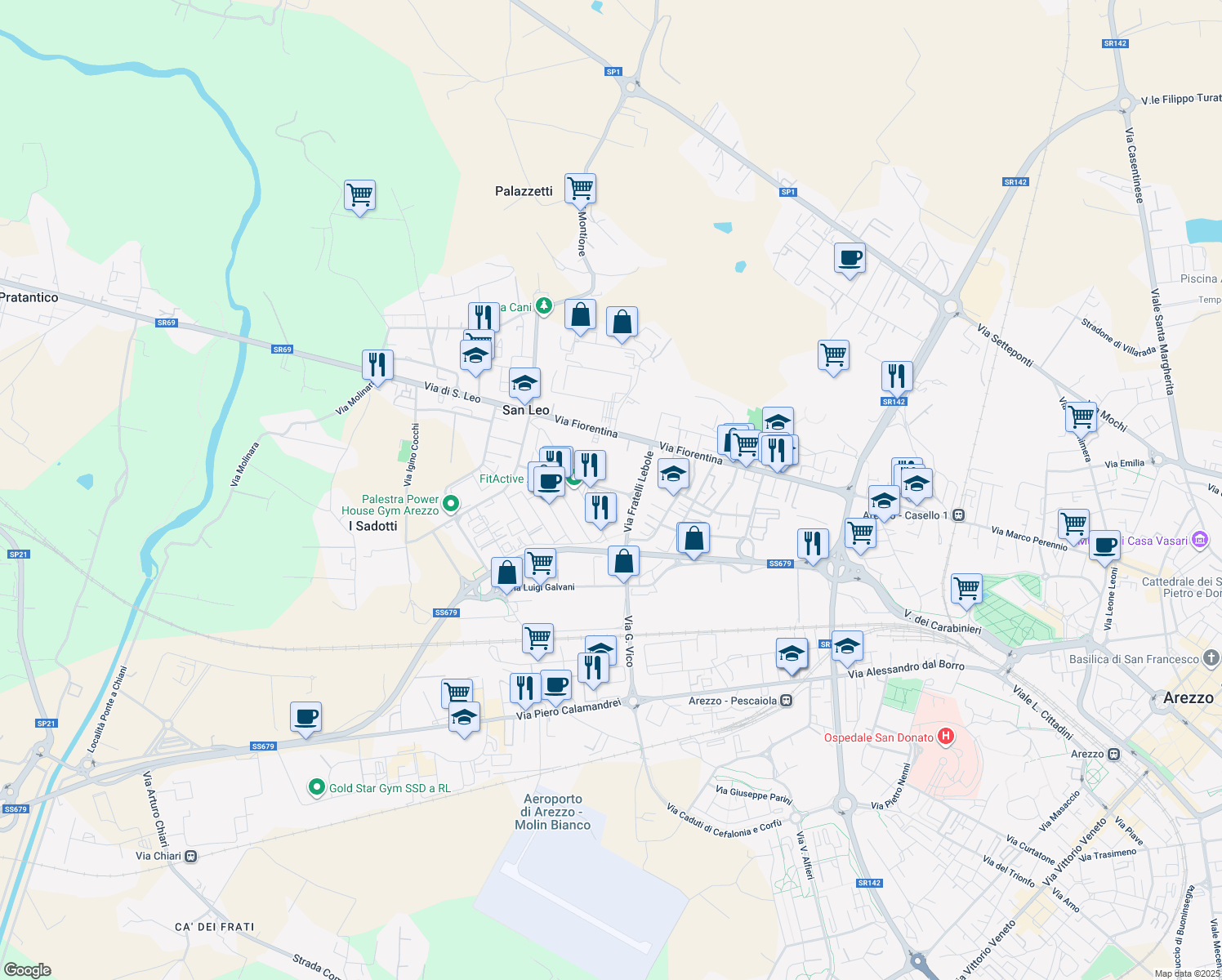Open the café marker north of SR142 junction
Viewport: 1222px width, 980px height.
tap(850, 260)
